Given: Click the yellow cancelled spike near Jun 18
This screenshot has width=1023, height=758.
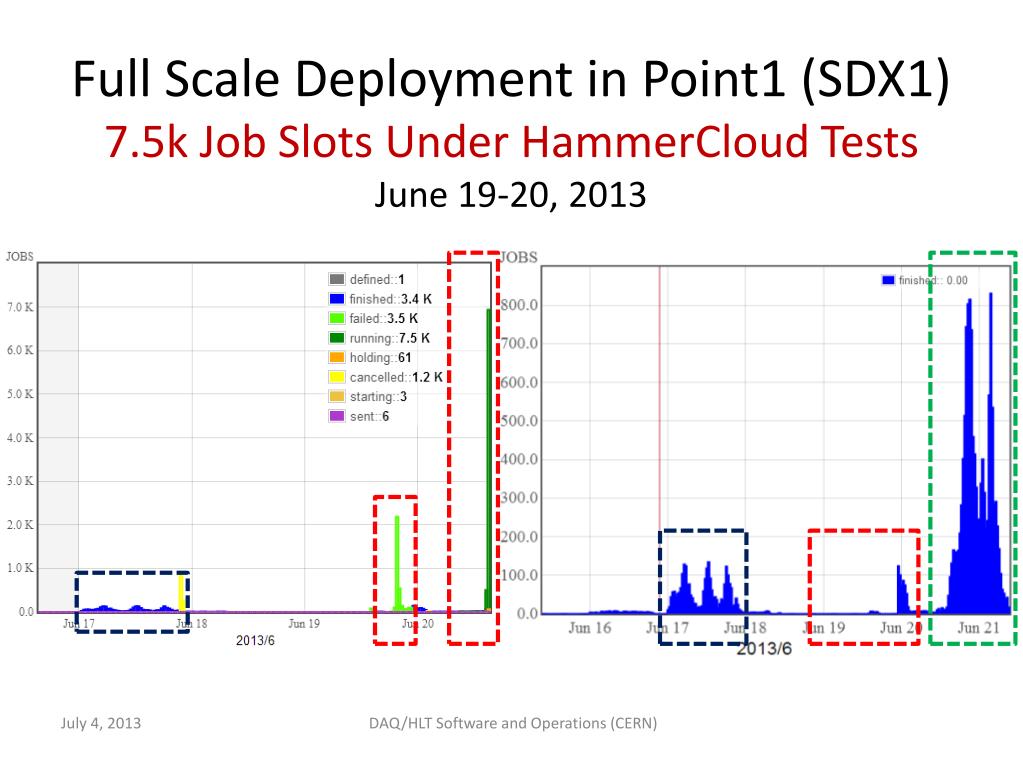Looking at the screenshot, I should [182, 593].
